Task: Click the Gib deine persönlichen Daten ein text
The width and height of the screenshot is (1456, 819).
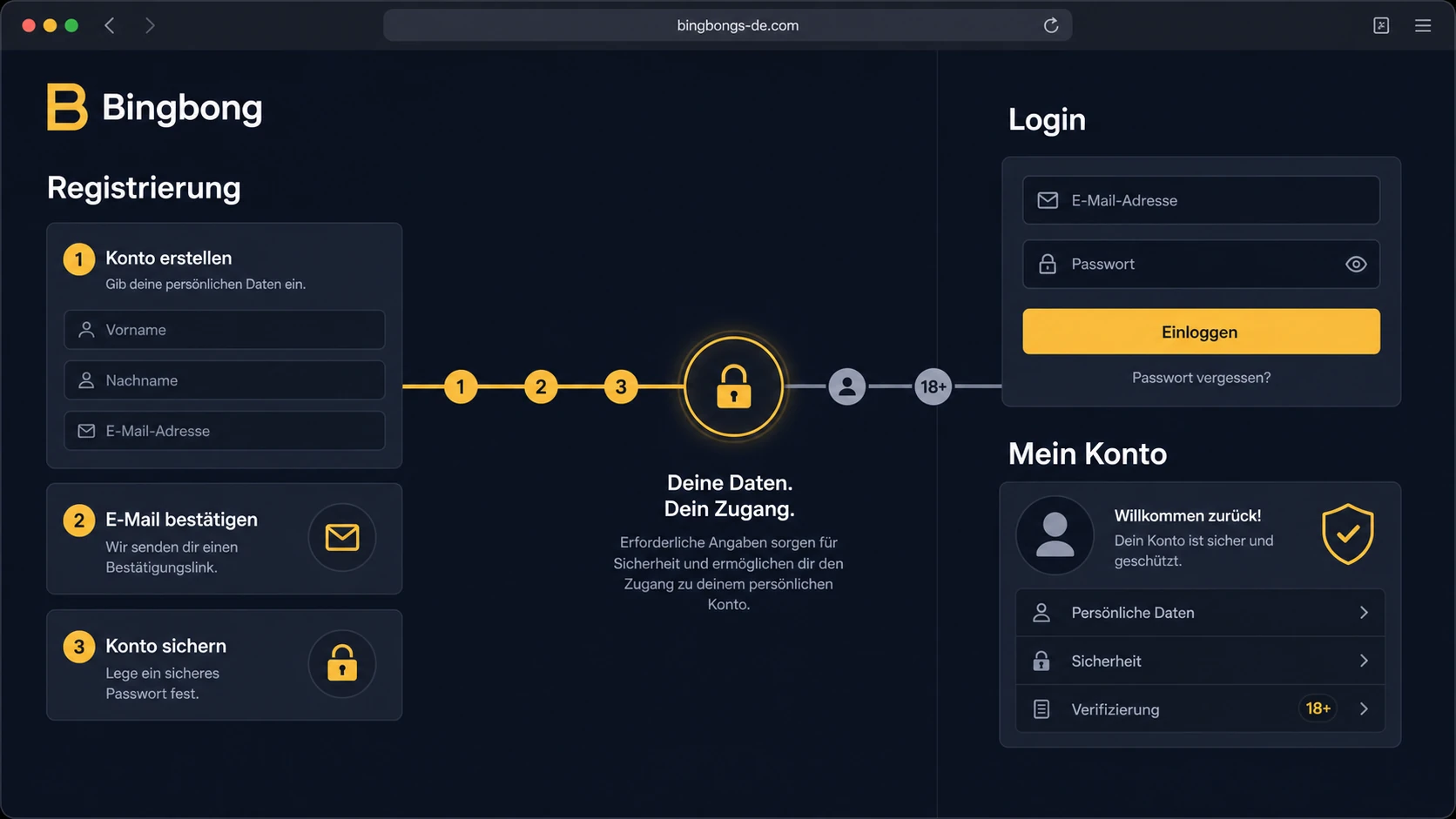Action: tap(206, 285)
